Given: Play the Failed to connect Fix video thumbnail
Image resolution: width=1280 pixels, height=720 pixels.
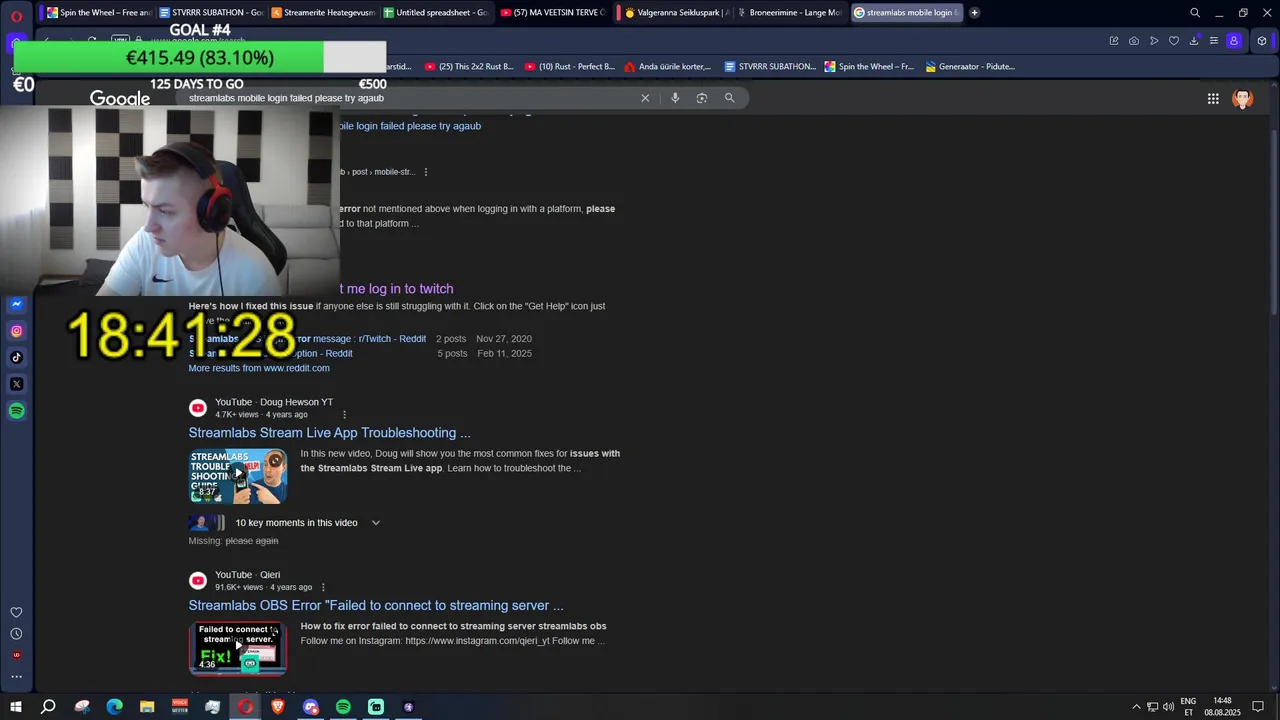Looking at the screenshot, I should 238,649.
